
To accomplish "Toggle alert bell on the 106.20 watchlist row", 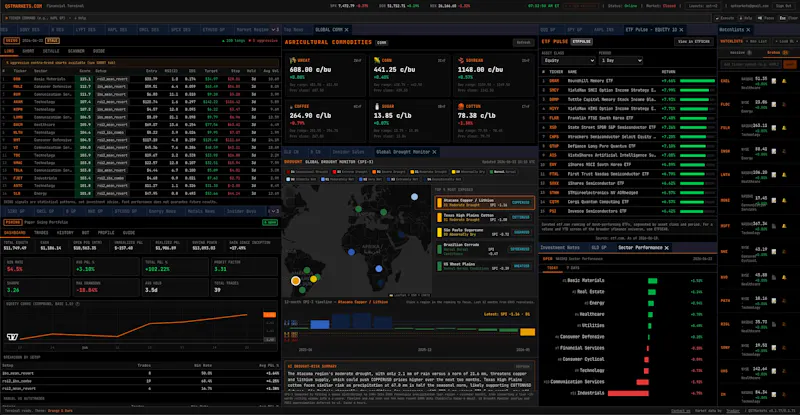I will click(784, 175).
